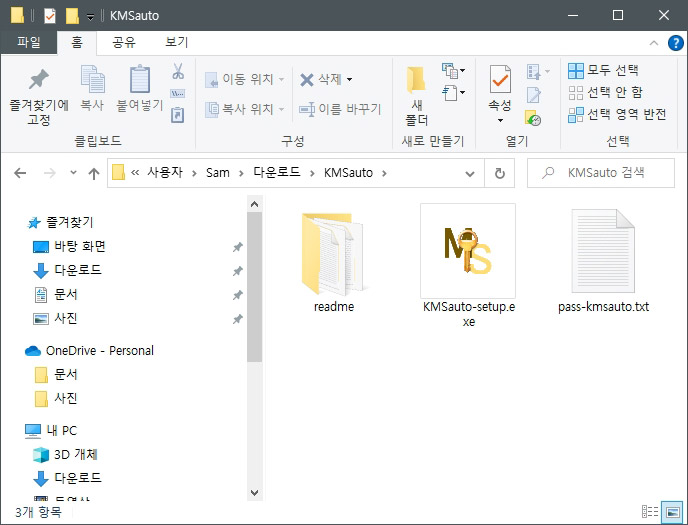Open the 복사 위치 (Copy to) menu

(x=245, y=109)
